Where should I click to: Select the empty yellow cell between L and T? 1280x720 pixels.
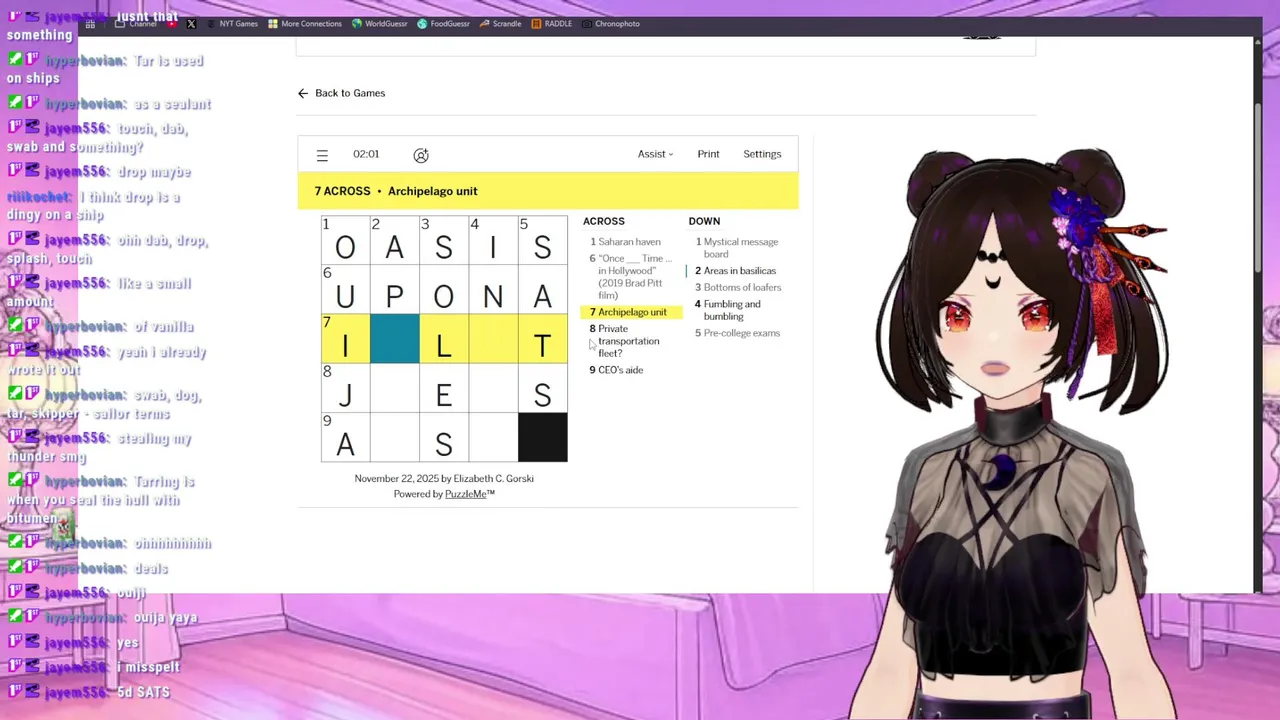(x=493, y=338)
